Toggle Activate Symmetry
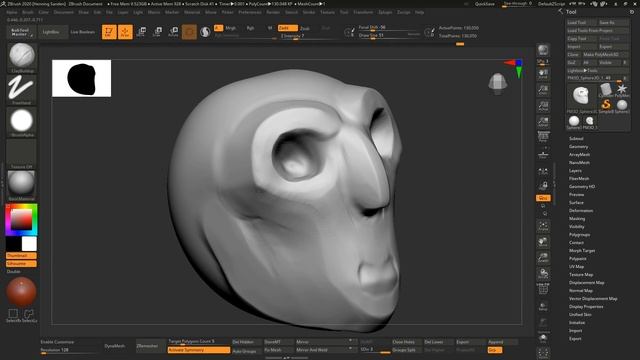 [199, 350]
